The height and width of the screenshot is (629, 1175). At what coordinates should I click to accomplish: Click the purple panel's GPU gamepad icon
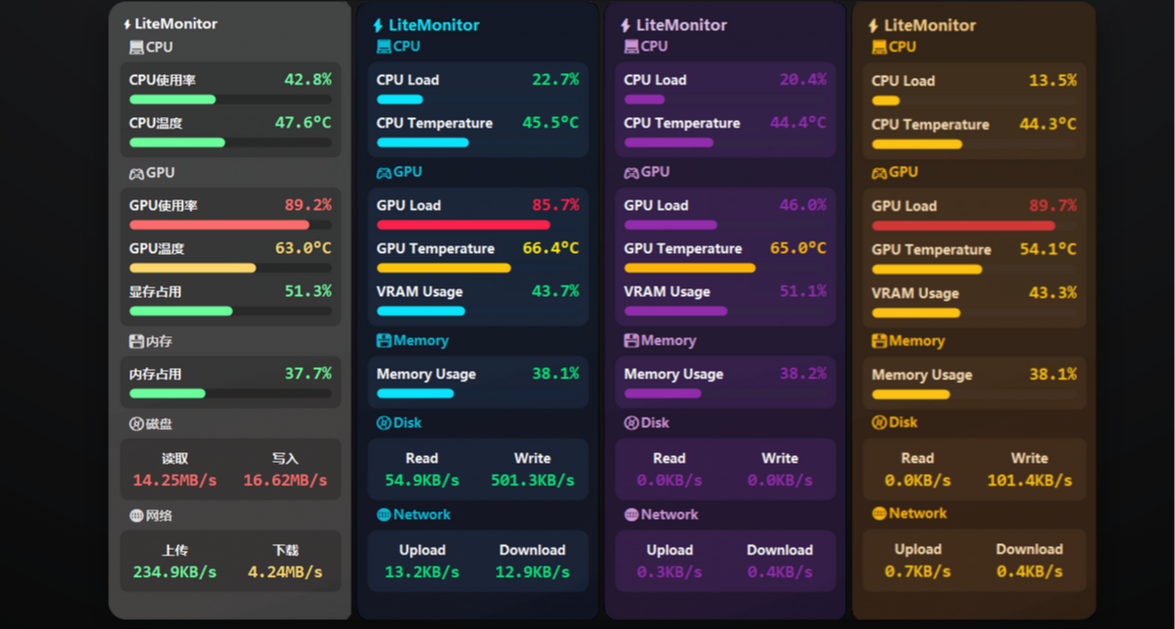[x=631, y=173]
